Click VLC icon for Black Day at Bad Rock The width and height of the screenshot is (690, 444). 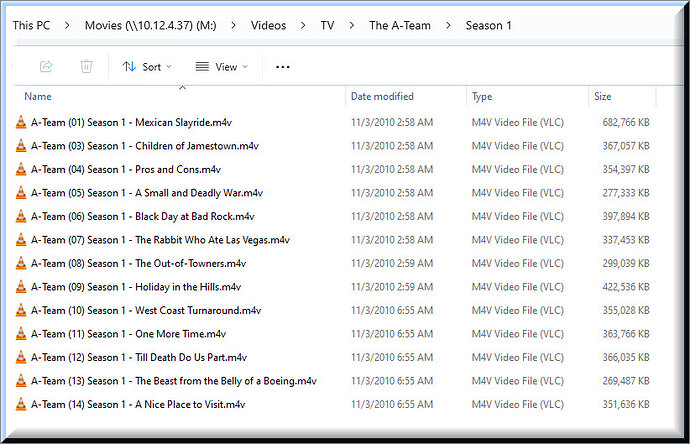pyautogui.click(x=21, y=216)
